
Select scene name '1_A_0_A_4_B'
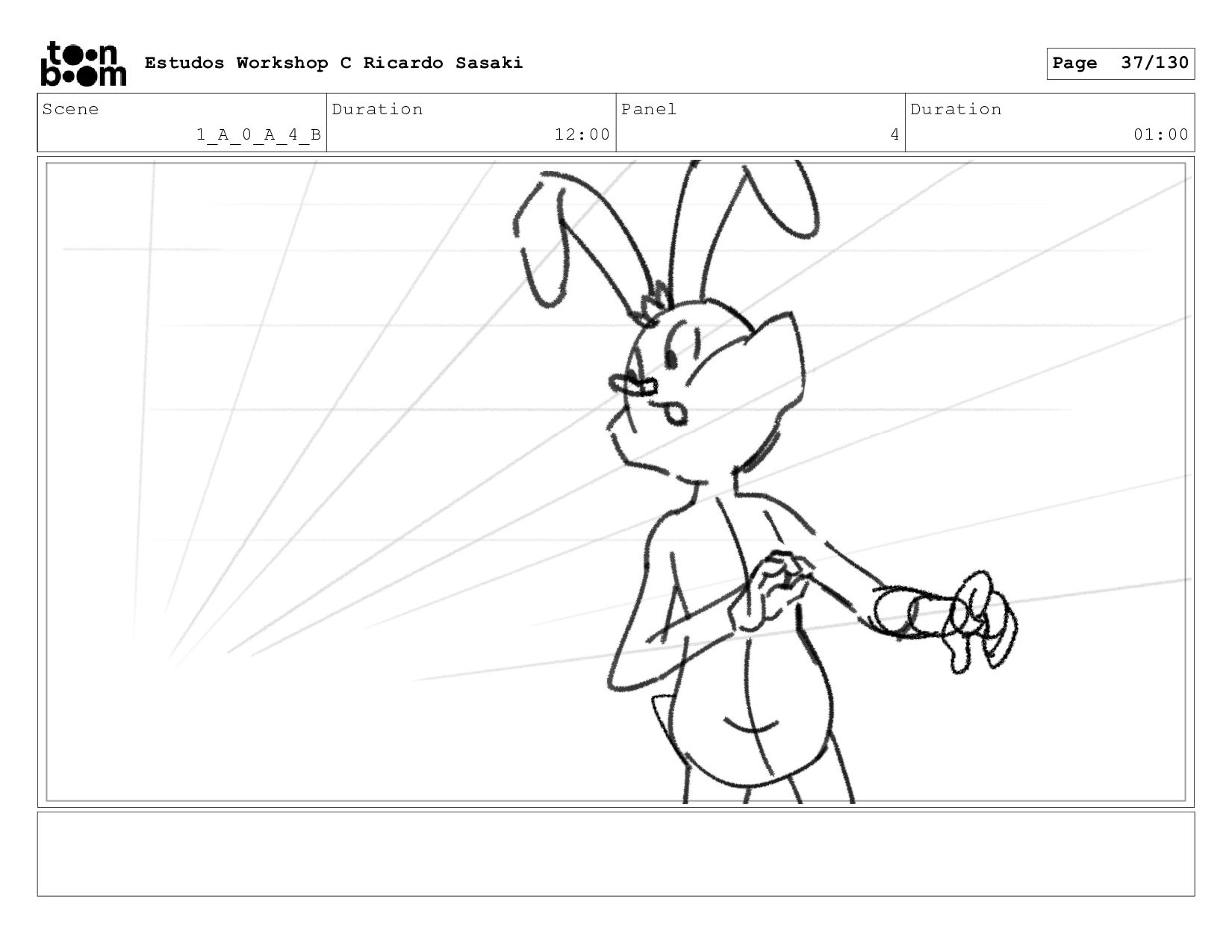click(x=258, y=134)
